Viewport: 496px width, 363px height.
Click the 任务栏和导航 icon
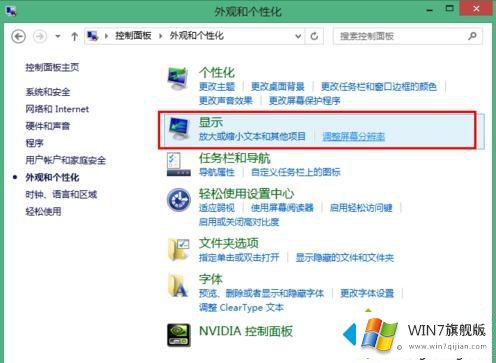tap(179, 164)
